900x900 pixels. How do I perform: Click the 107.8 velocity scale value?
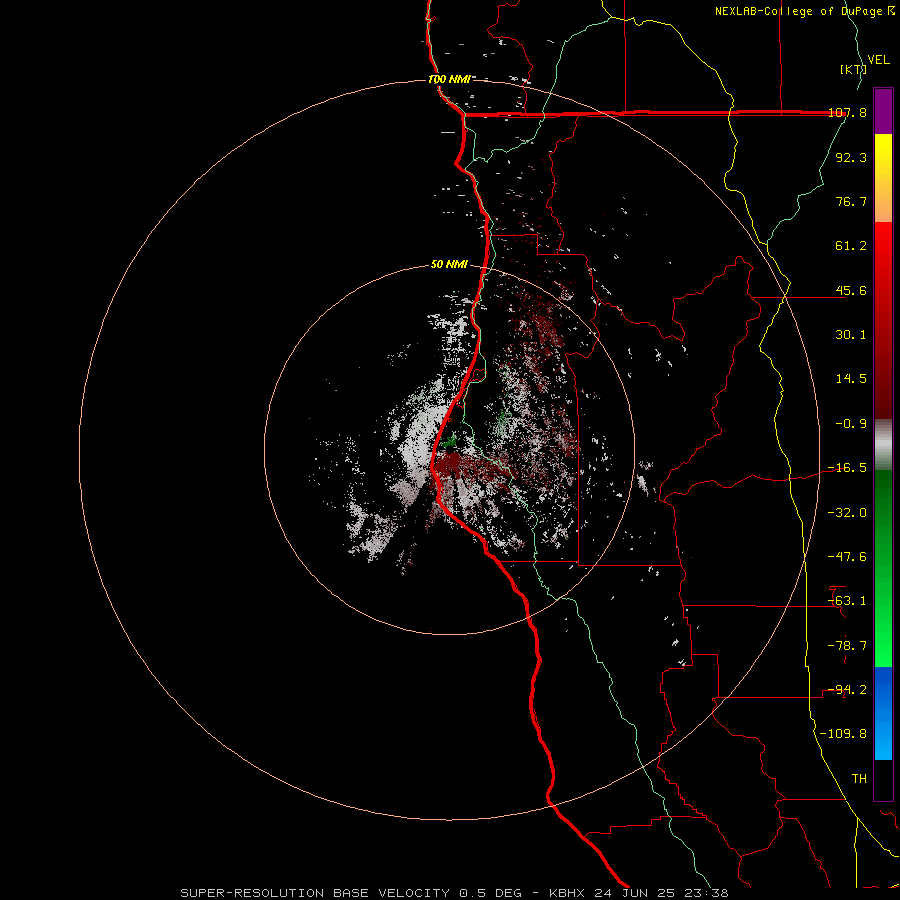(x=847, y=112)
